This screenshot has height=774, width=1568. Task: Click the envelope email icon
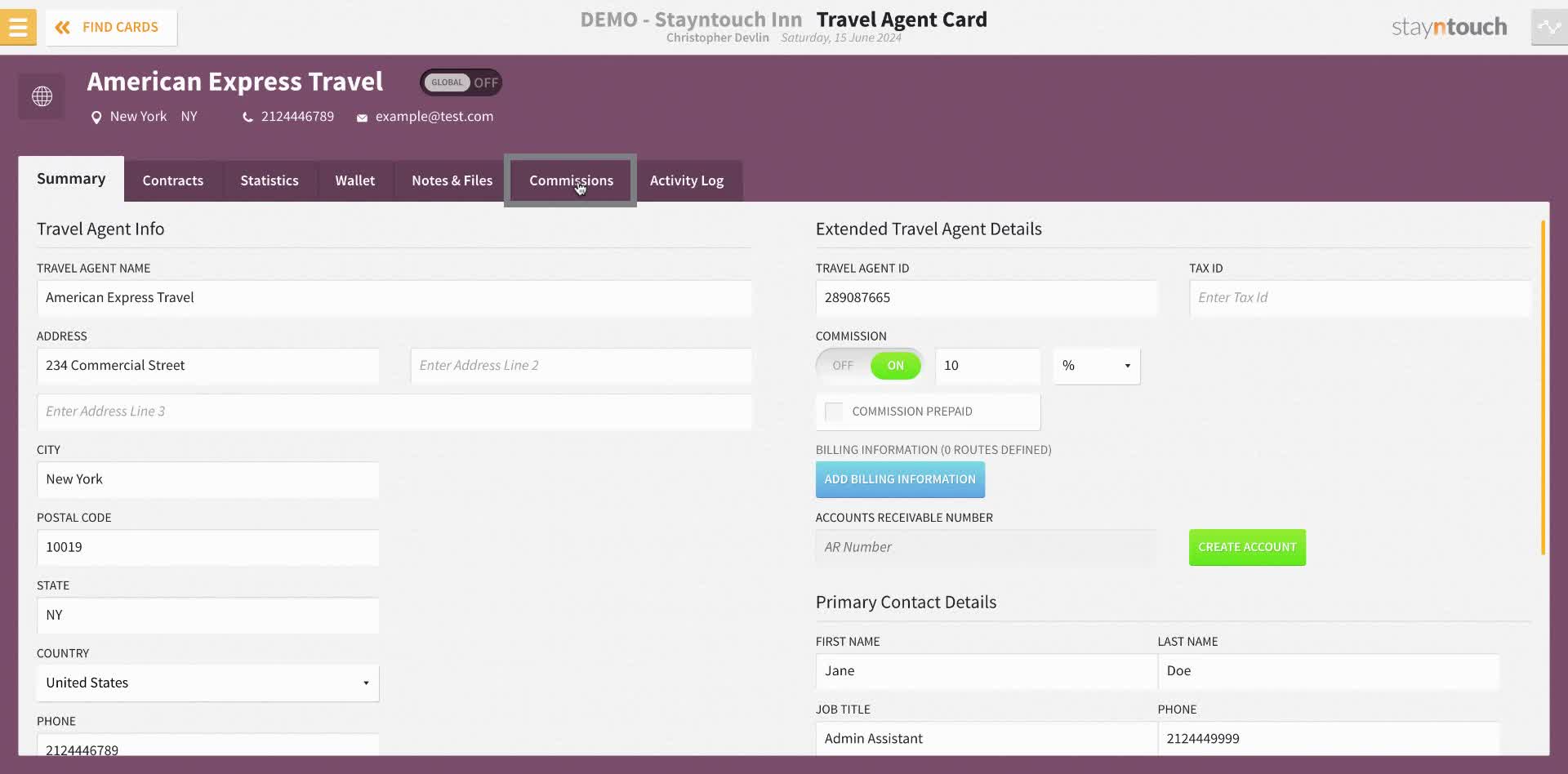362,118
